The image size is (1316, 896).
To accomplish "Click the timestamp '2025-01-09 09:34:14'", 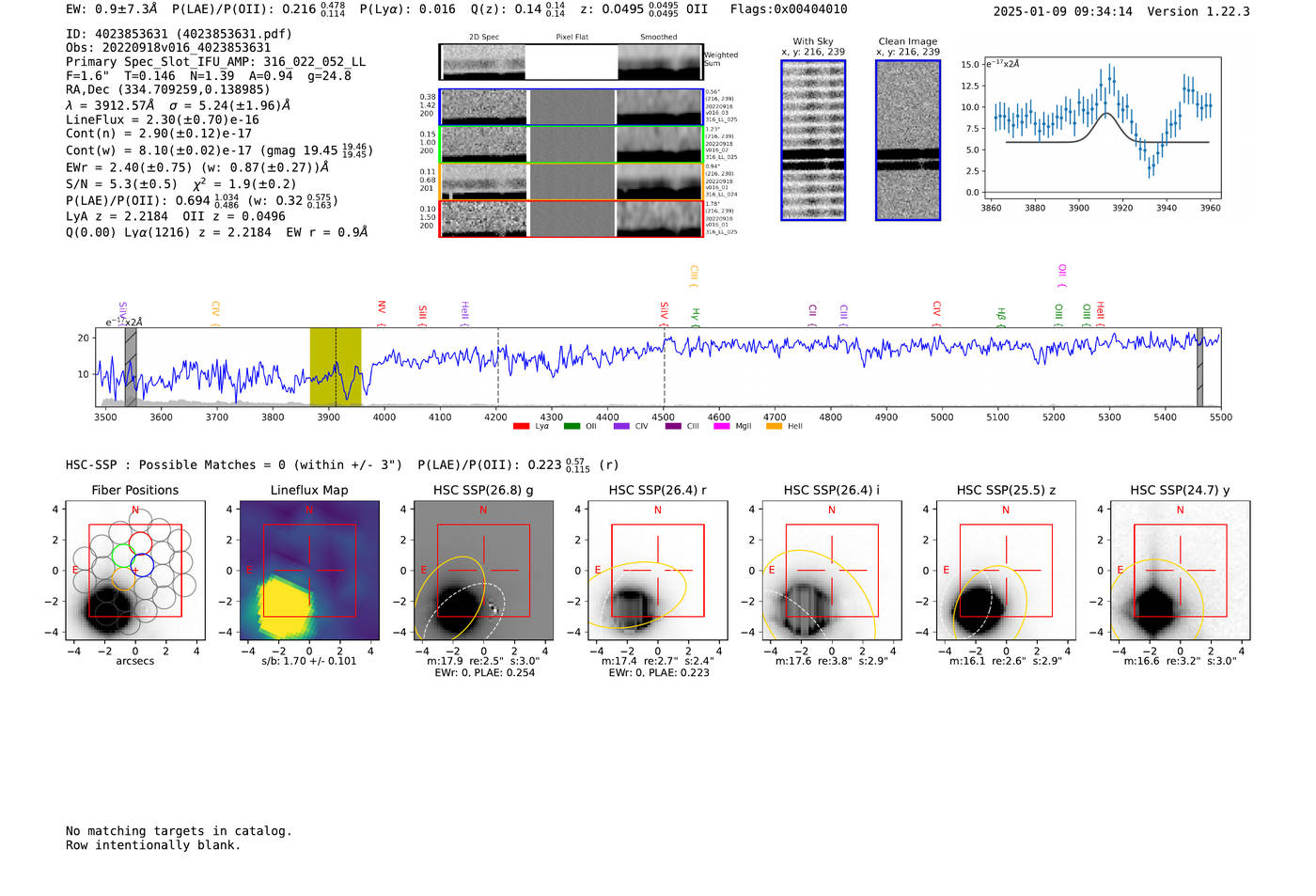I will [1062, 11].
